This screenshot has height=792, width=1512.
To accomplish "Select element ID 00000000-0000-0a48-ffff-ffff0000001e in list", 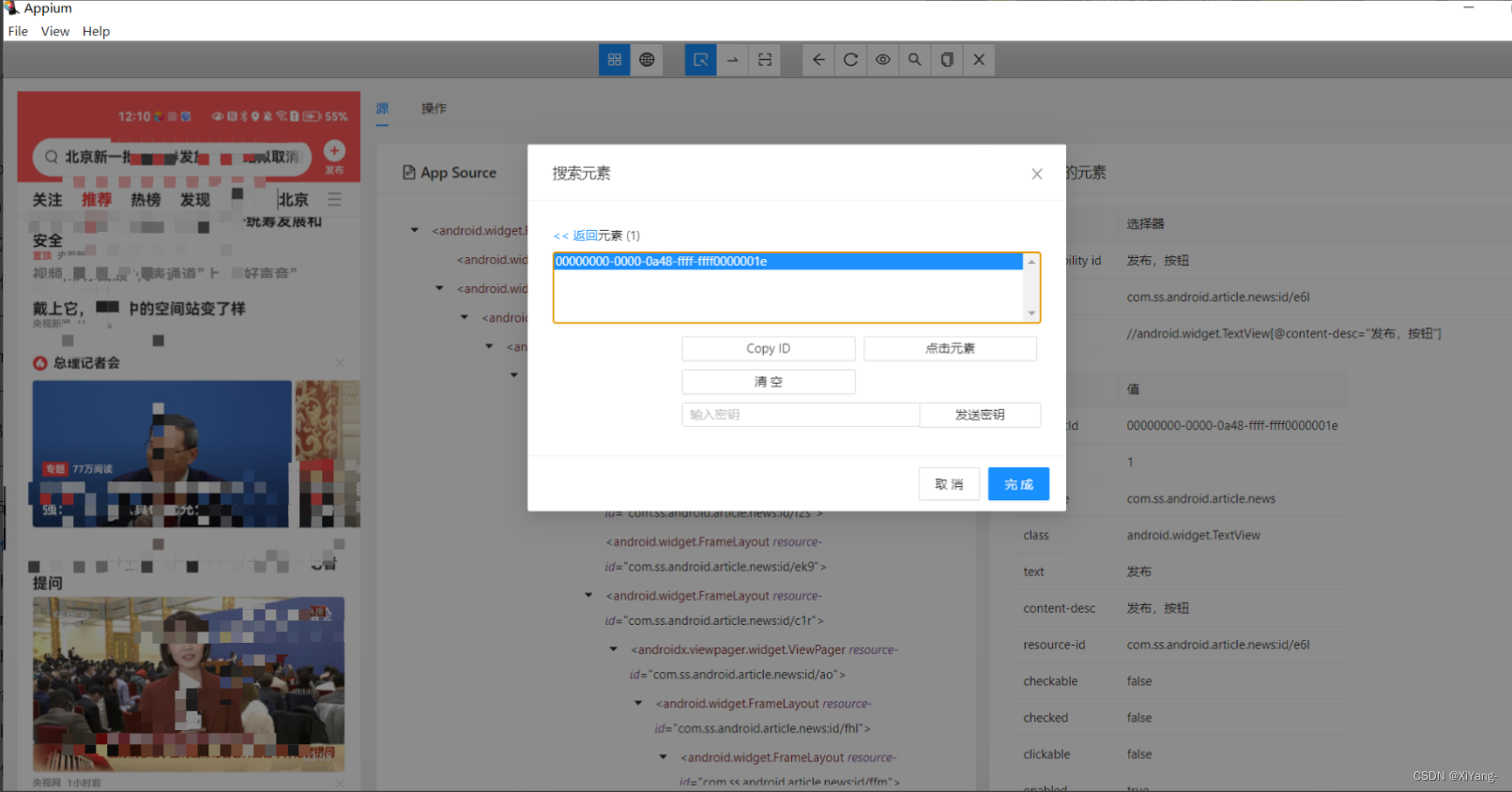I will [x=787, y=261].
